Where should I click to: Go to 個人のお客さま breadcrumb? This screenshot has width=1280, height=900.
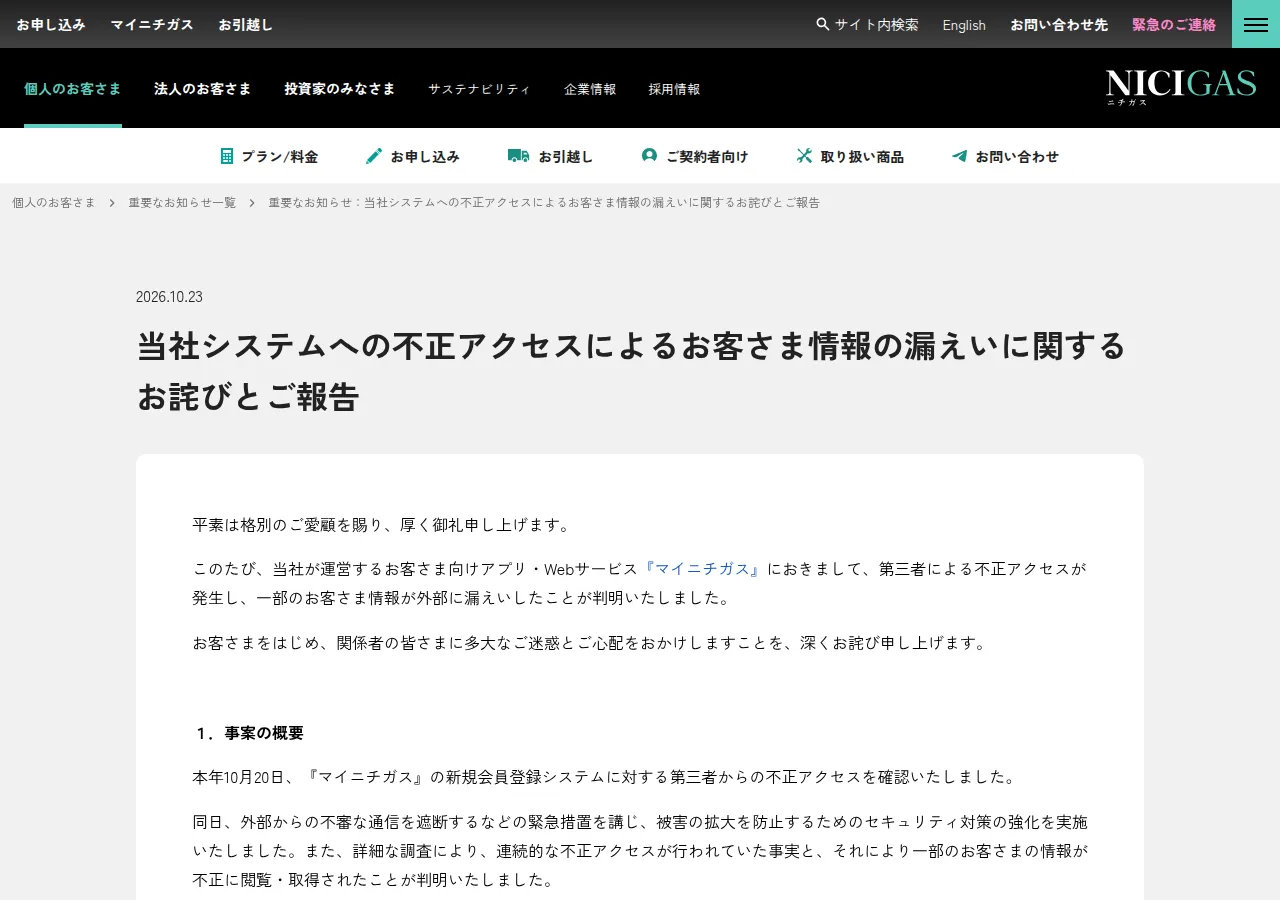click(x=54, y=202)
